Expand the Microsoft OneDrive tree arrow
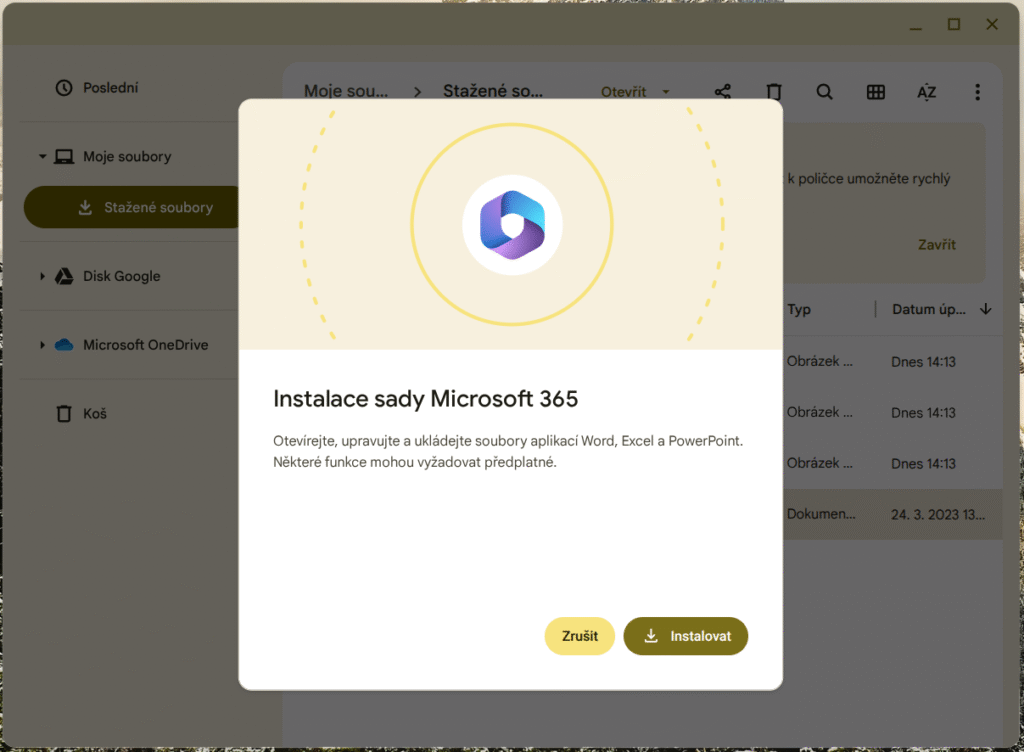The width and height of the screenshot is (1024, 752). [x=43, y=345]
